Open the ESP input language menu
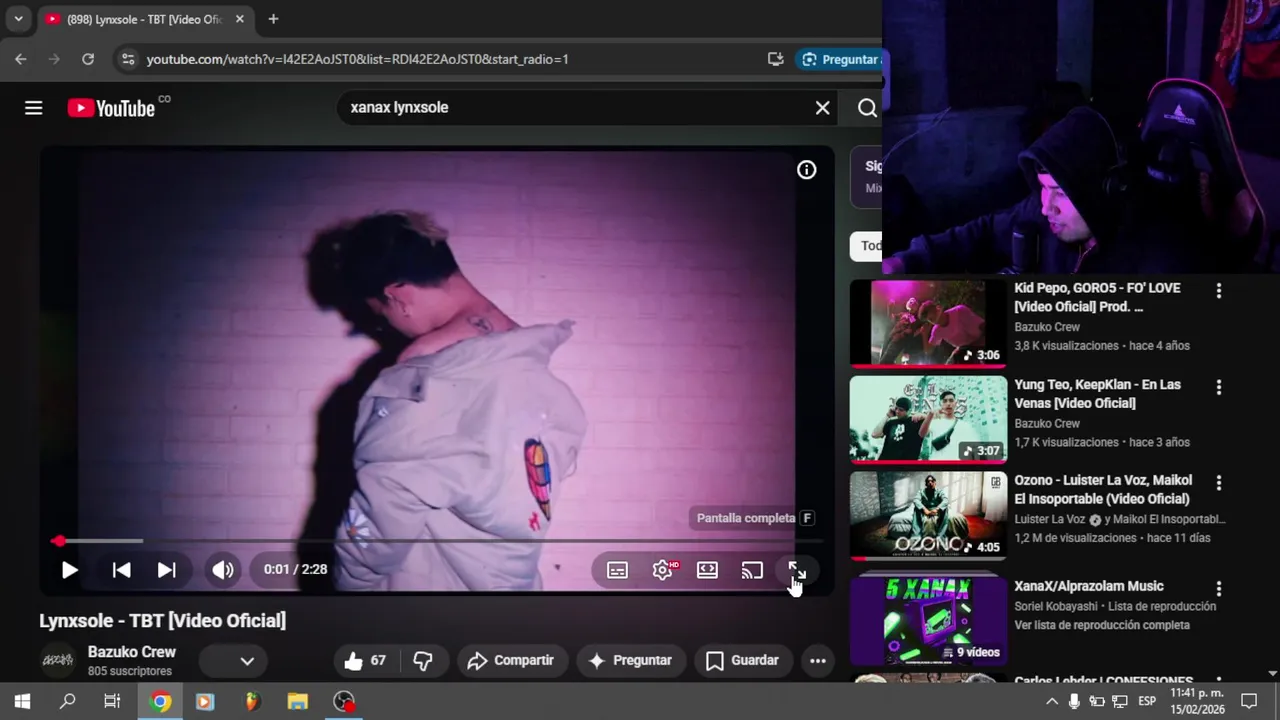 1147,701
